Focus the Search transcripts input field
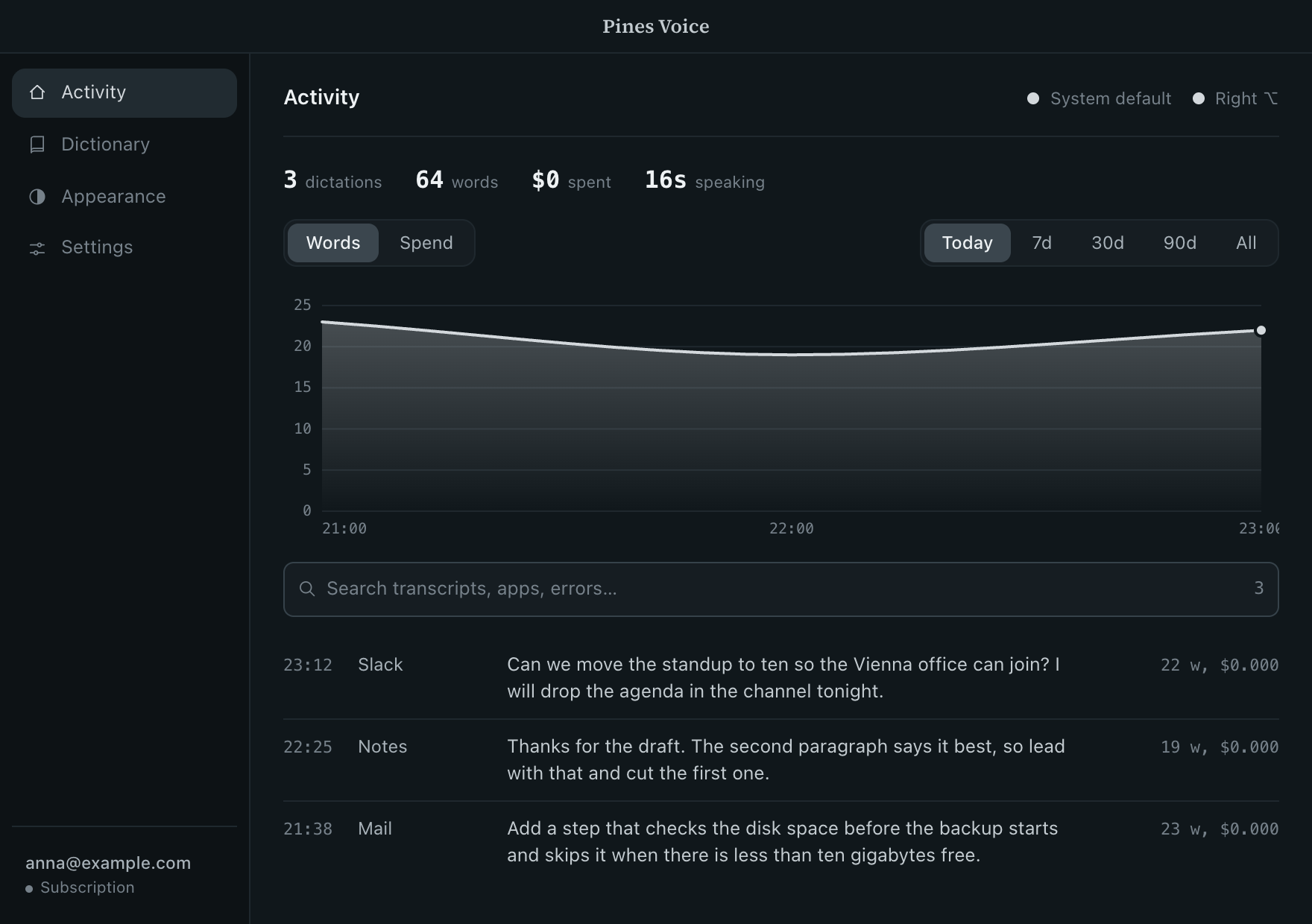Screen dimensions: 1312x924 (x=781, y=589)
